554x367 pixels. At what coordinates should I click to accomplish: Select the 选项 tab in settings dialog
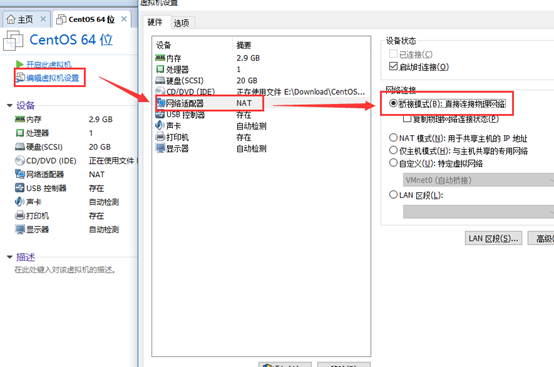[181, 23]
